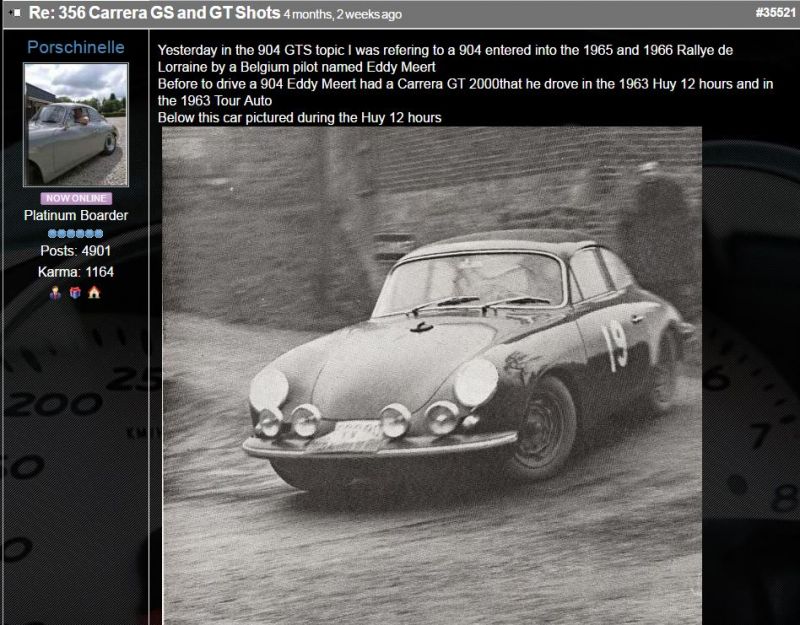Click the rank star bar under Platinum Boarder
The image size is (800, 625).
[x=76, y=234]
